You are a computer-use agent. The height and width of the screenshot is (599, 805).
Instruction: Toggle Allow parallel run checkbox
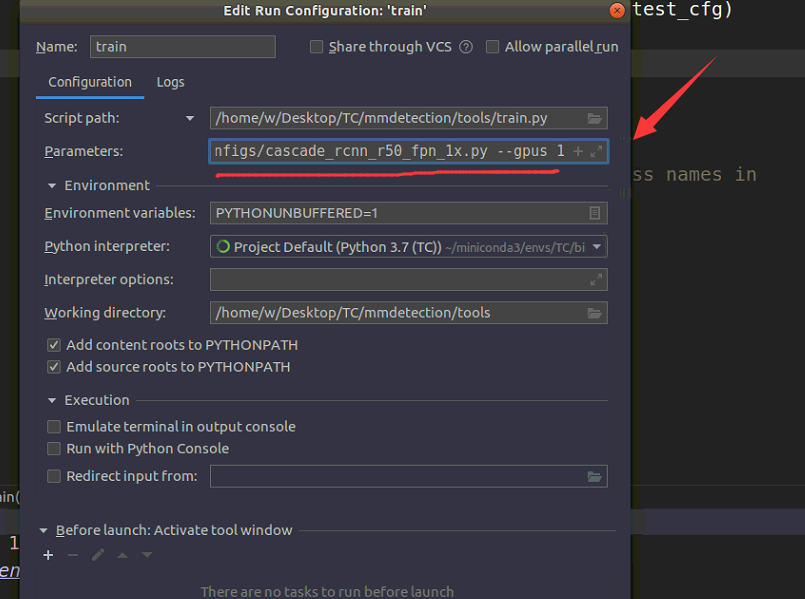(493, 47)
